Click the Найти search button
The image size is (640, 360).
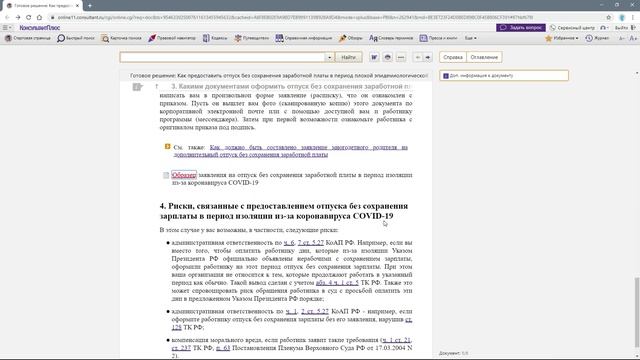pos(348,57)
